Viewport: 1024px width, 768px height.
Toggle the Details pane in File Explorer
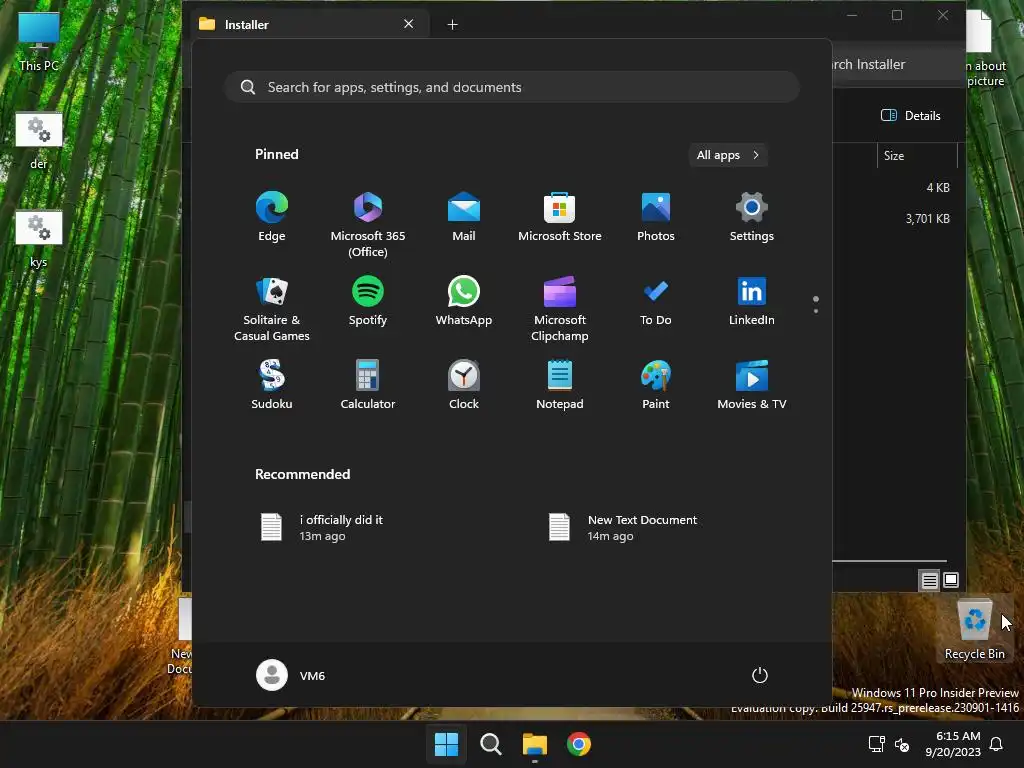click(x=911, y=116)
